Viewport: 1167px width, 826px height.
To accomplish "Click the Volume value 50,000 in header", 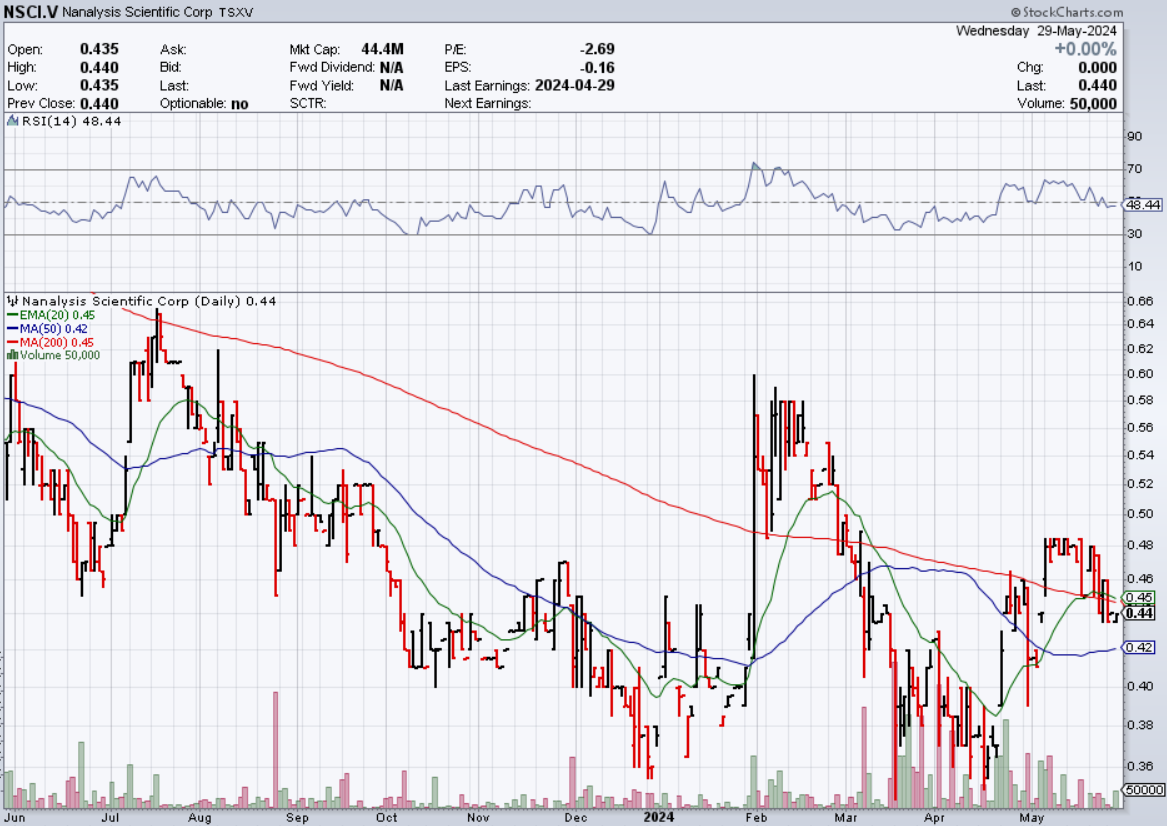I will [1093, 103].
